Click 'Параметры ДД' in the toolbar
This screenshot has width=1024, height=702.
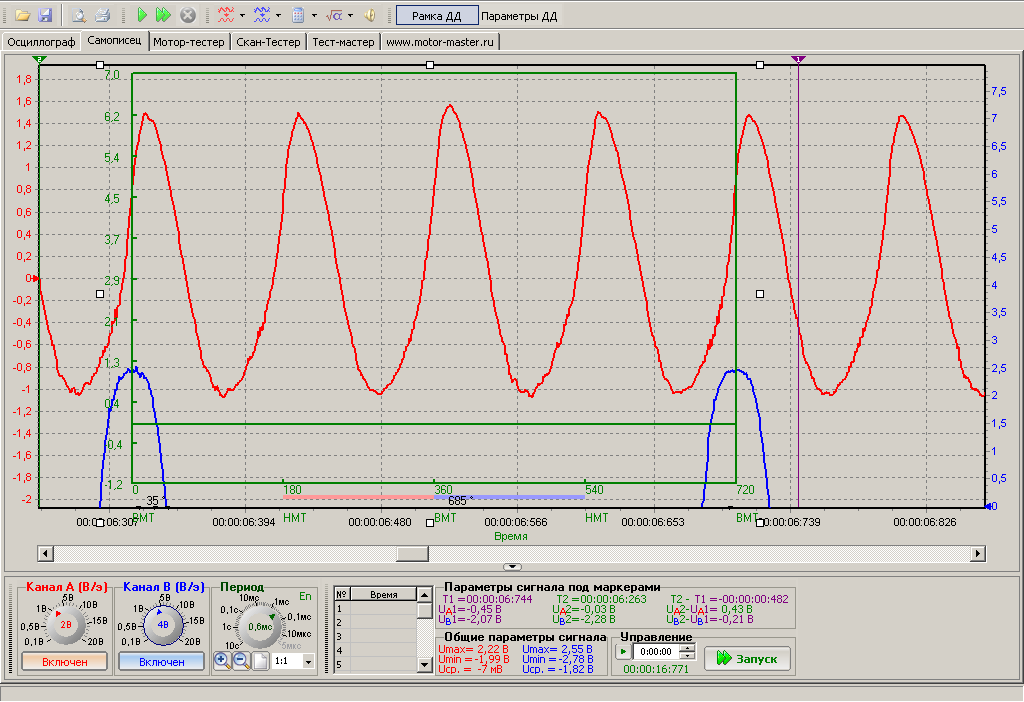click(519, 16)
